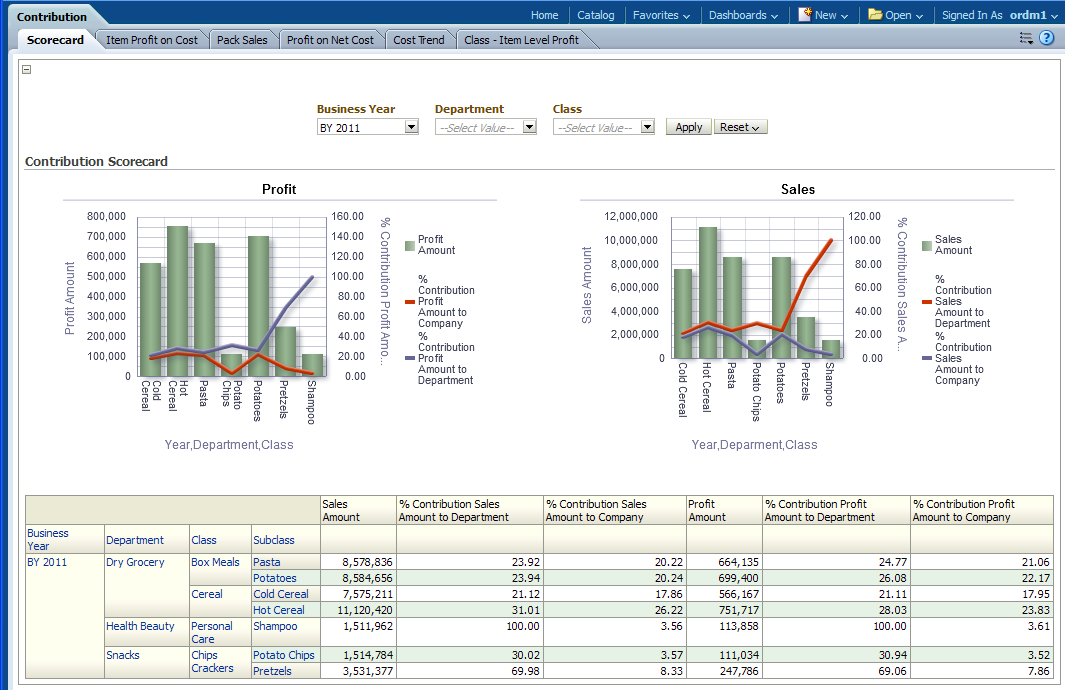Click the help question mark icon
The height and width of the screenshot is (690, 1065).
tap(1047, 38)
